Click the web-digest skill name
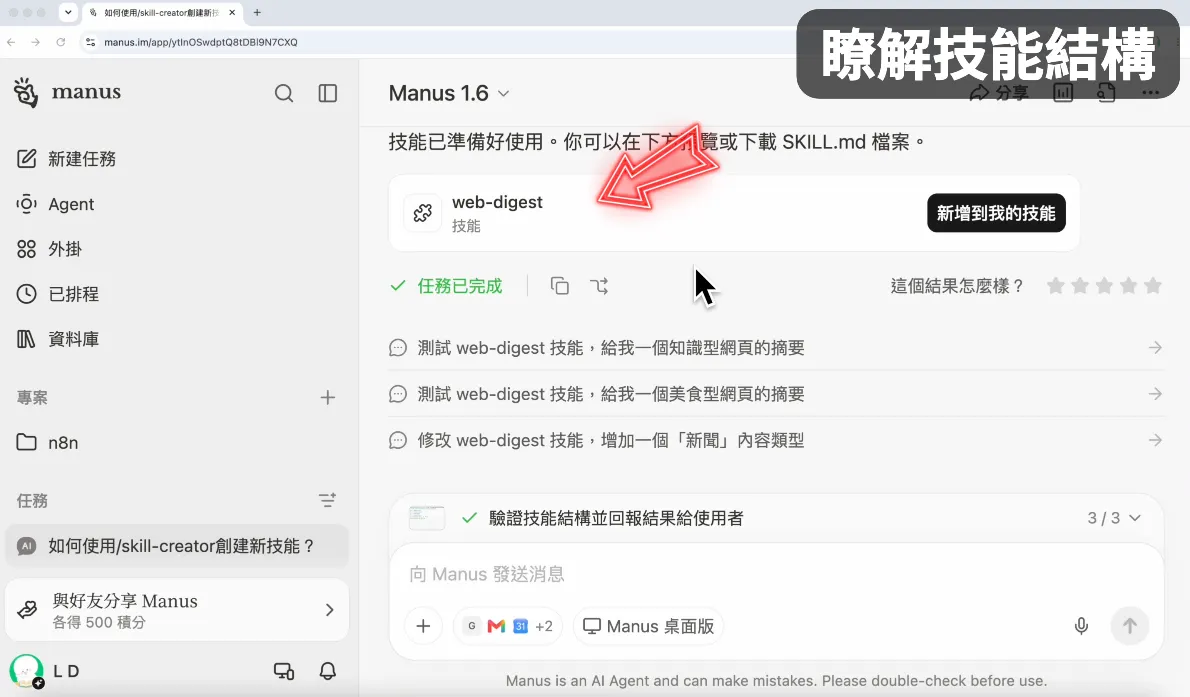 tap(497, 202)
